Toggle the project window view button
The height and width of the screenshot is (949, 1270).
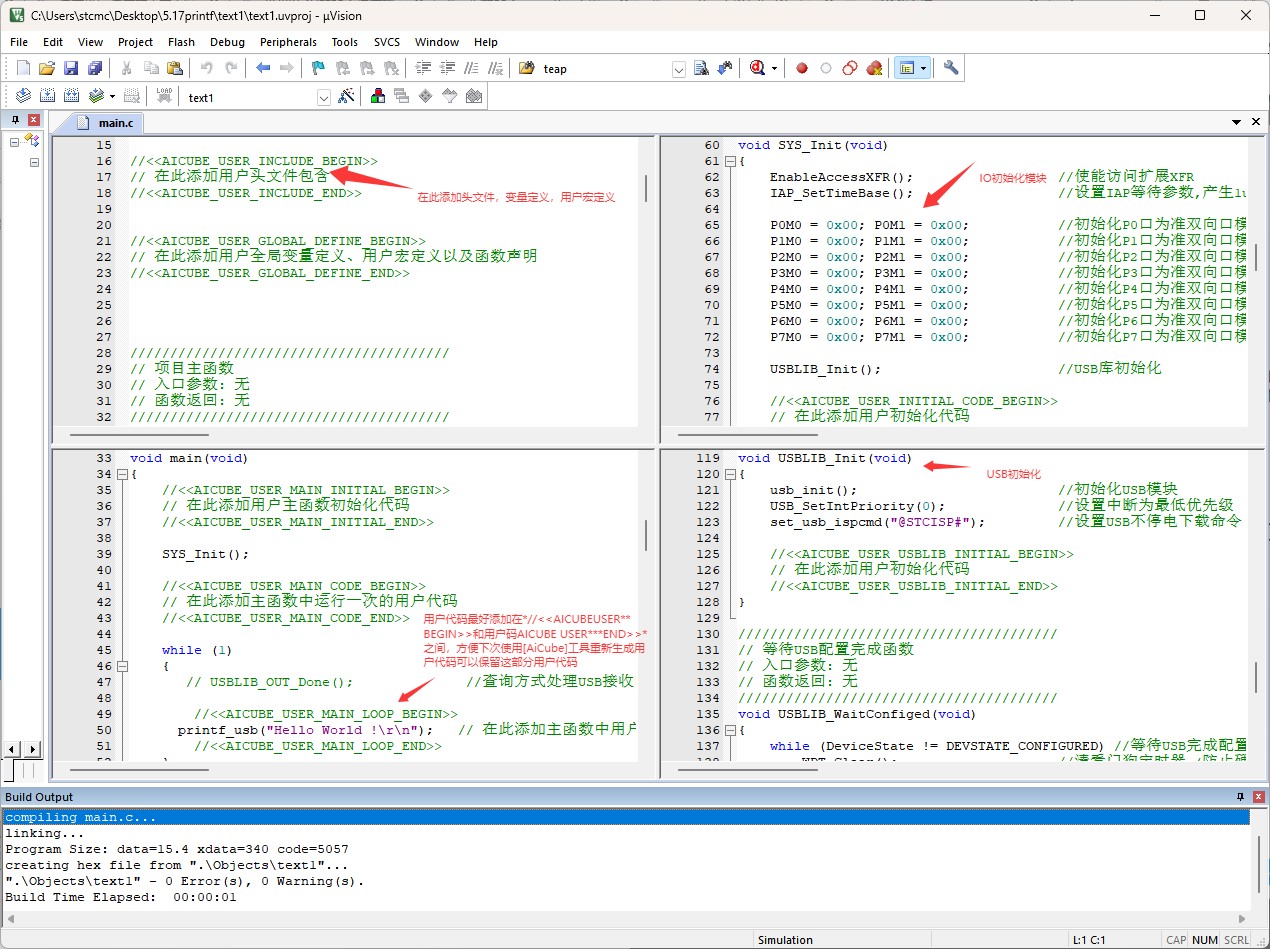click(906, 68)
